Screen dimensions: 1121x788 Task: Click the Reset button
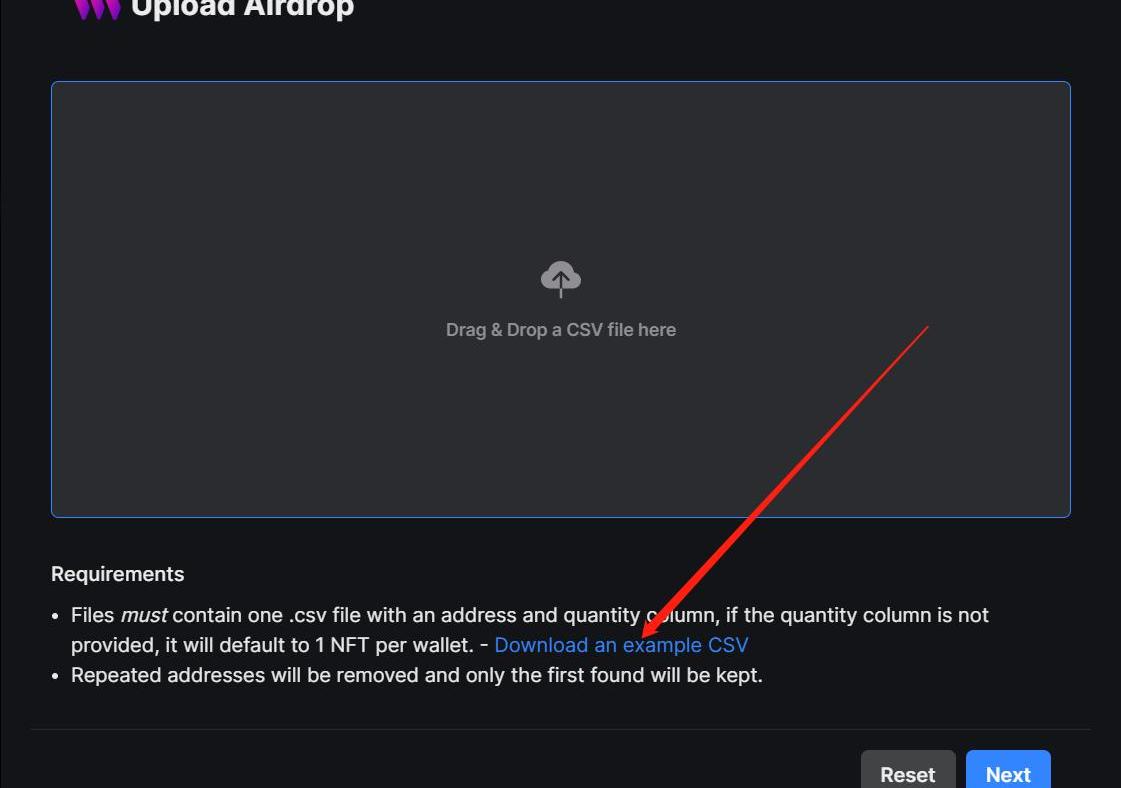click(908, 771)
